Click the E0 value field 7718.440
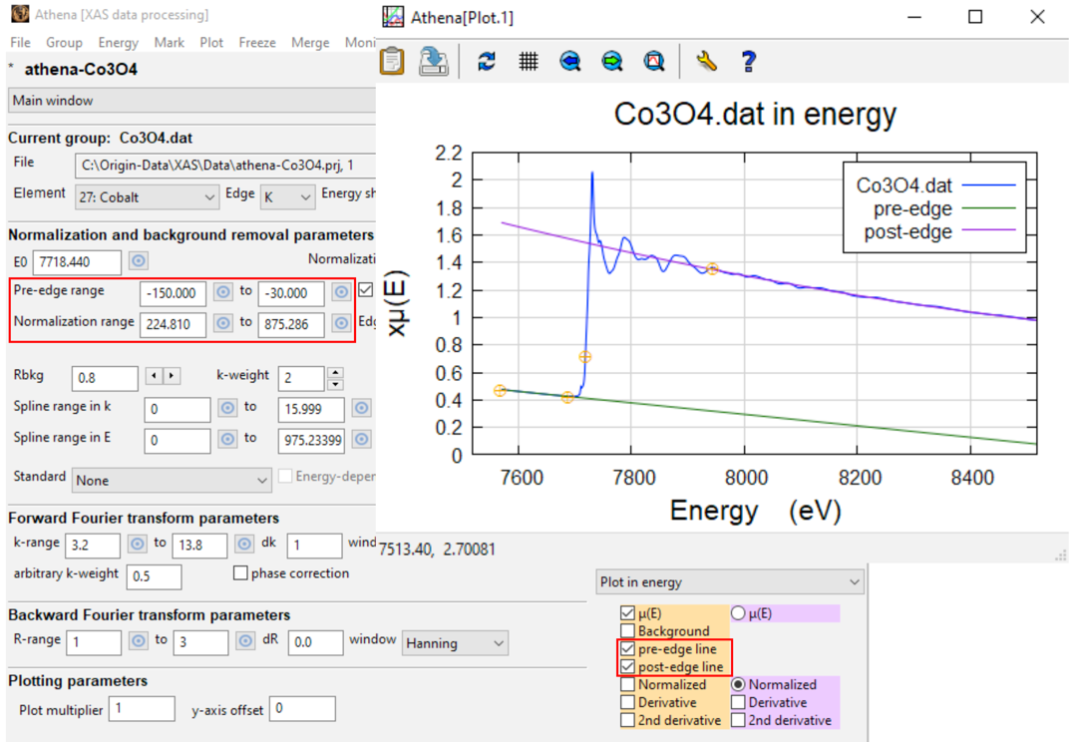Screen dimensions: 1080x742 tap(76, 262)
